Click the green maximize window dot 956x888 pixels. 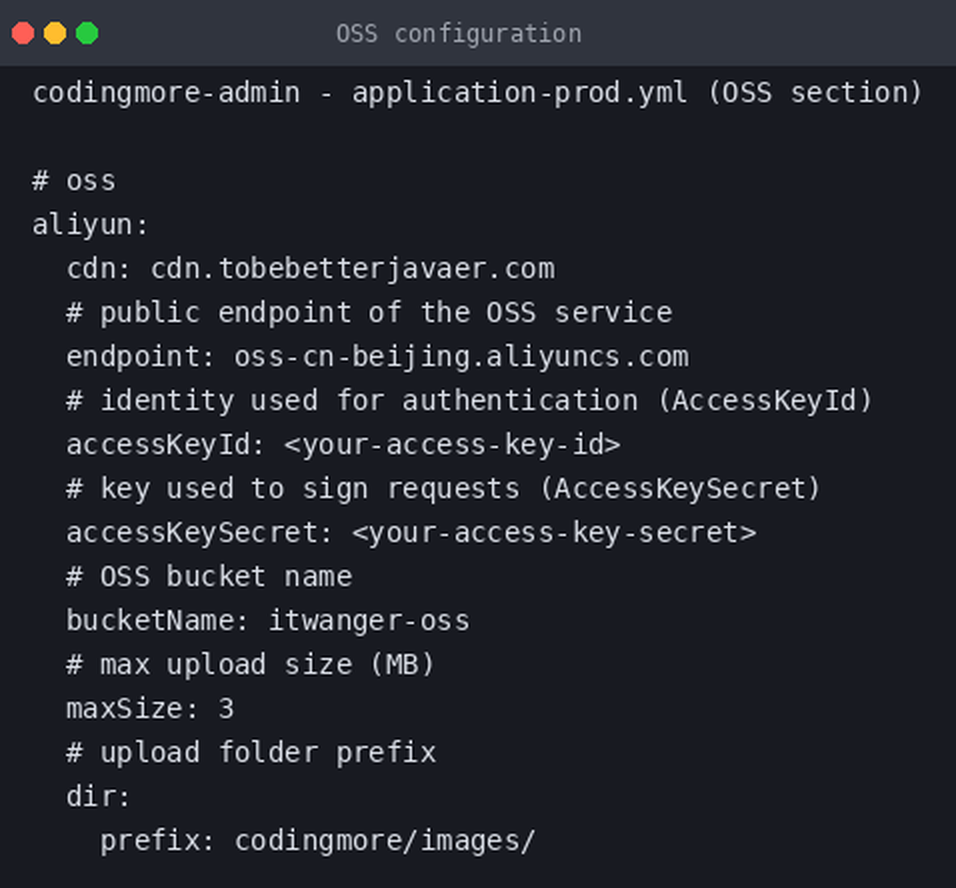point(87,33)
